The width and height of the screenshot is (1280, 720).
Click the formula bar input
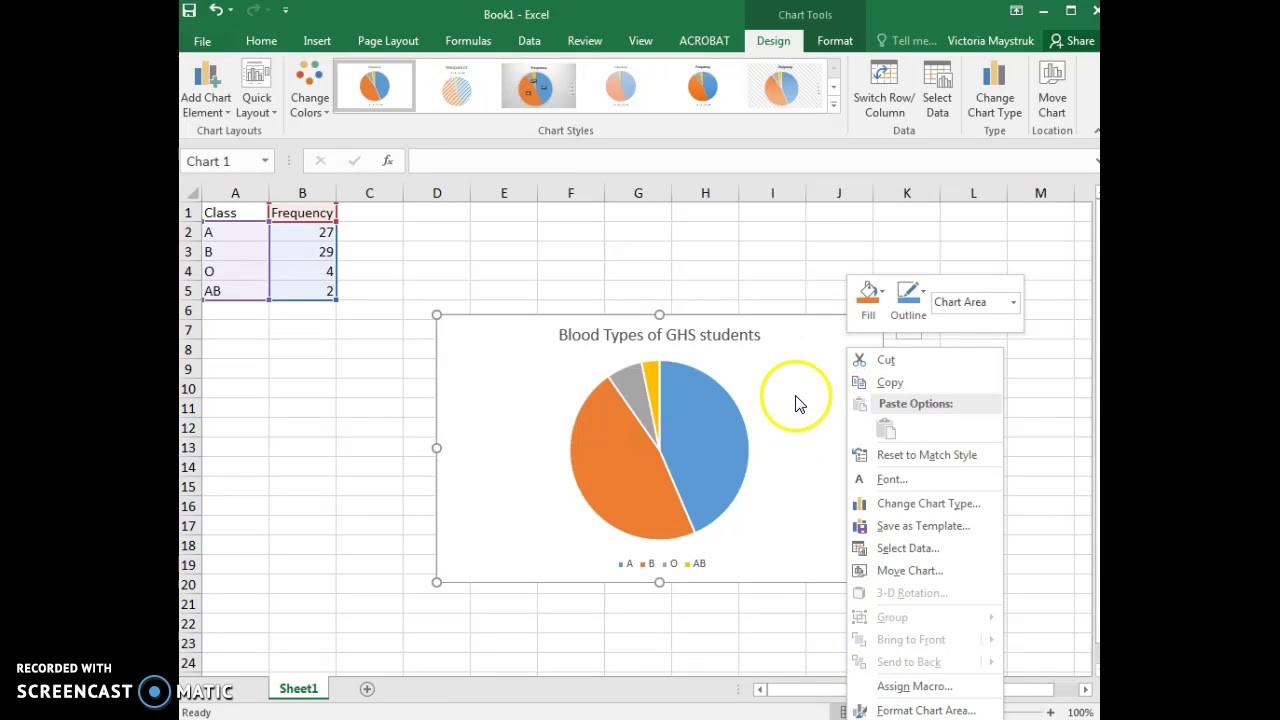pyautogui.click(x=750, y=161)
